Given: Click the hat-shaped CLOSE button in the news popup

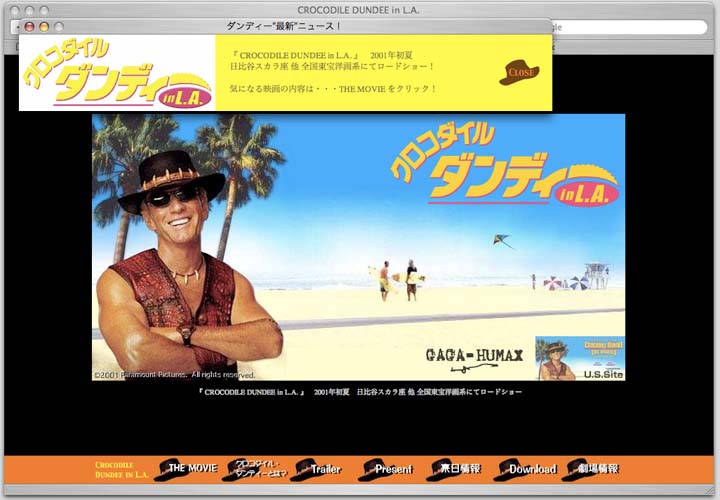Looking at the screenshot, I should [520, 72].
